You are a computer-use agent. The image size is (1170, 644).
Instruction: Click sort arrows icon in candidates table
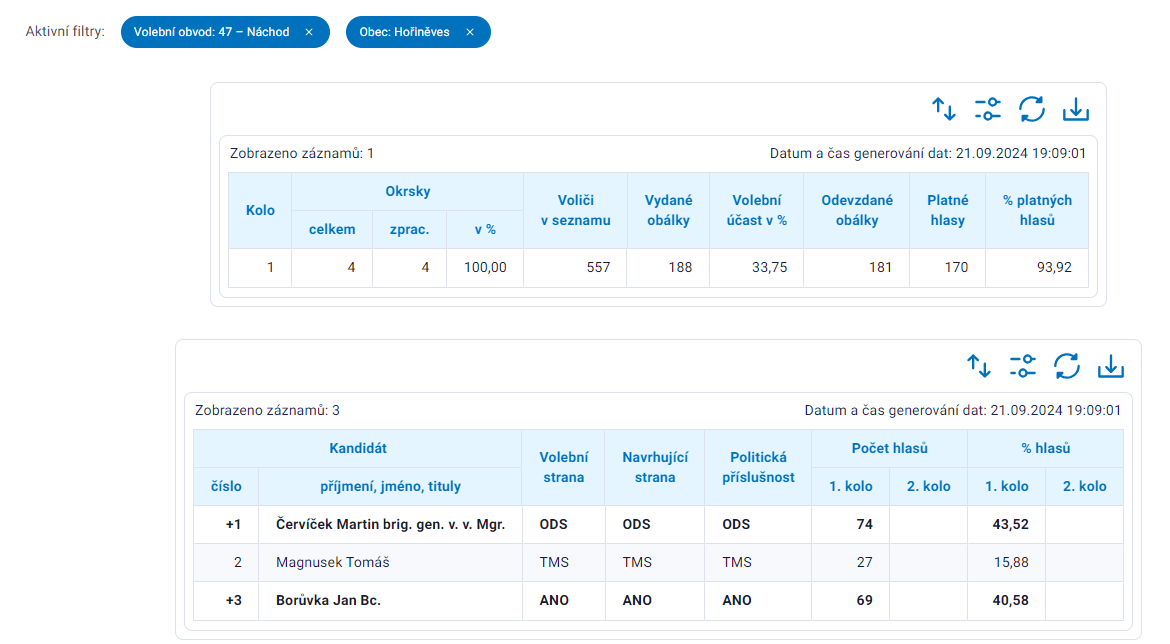tap(979, 366)
